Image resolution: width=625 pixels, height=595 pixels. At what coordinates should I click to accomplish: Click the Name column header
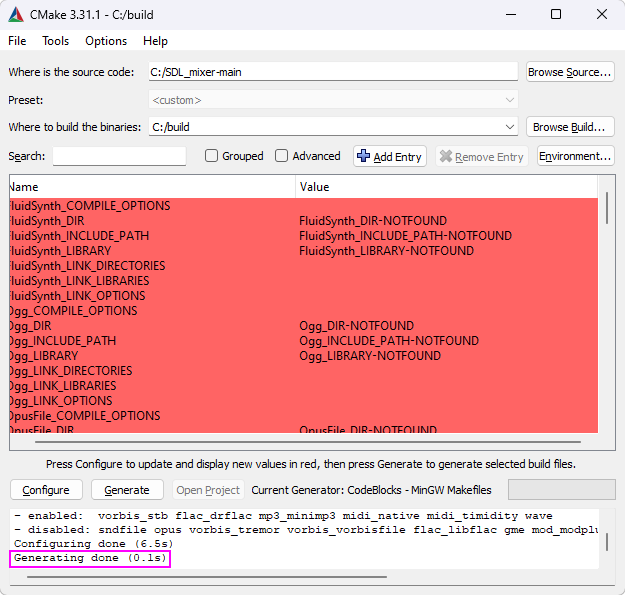(x=152, y=187)
